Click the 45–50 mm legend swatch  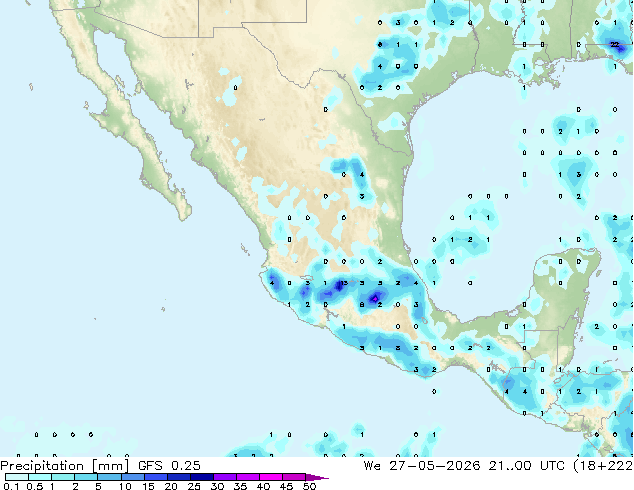tap(294, 477)
